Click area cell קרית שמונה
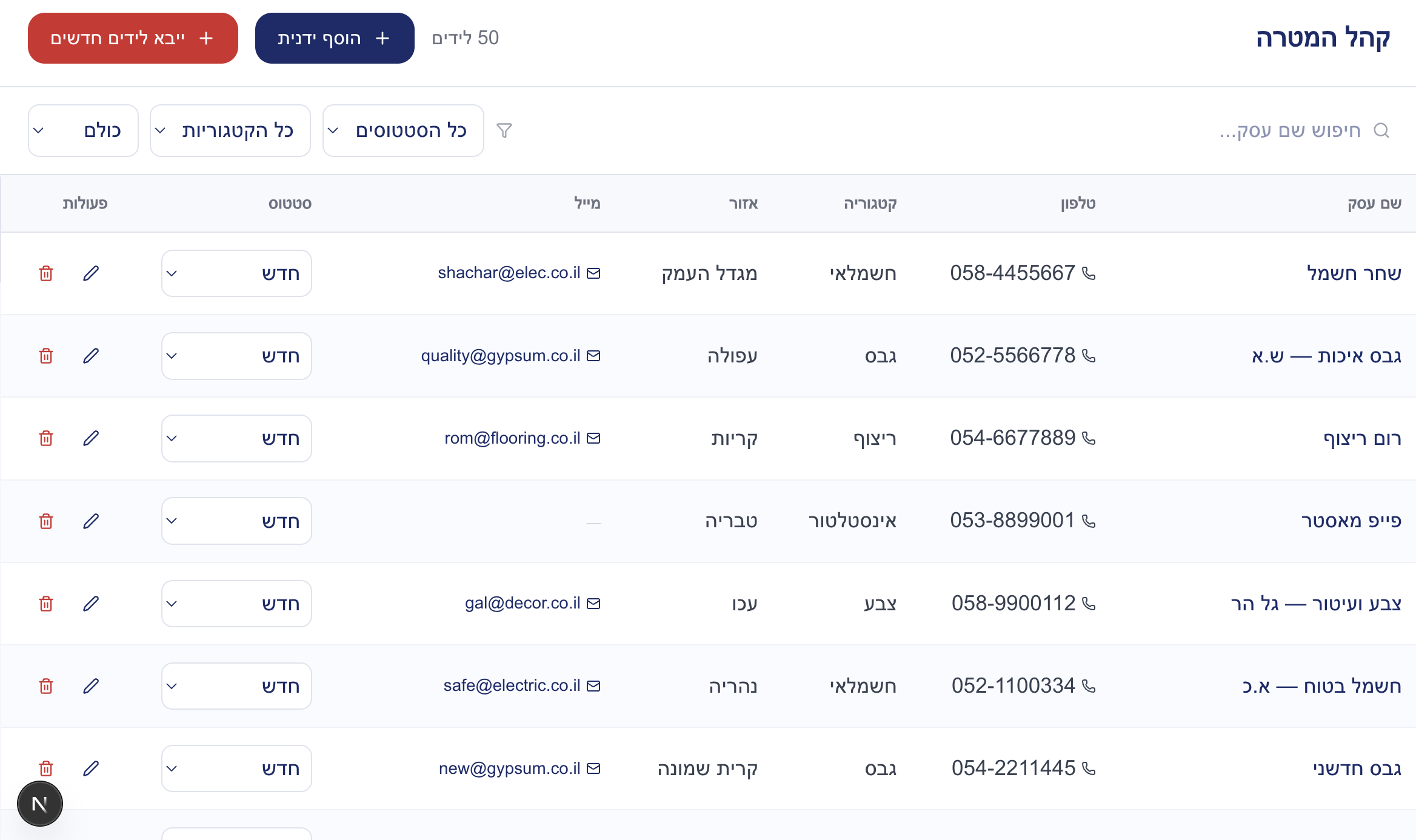Image resolution: width=1416 pixels, height=840 pixels. click(707, 768)
